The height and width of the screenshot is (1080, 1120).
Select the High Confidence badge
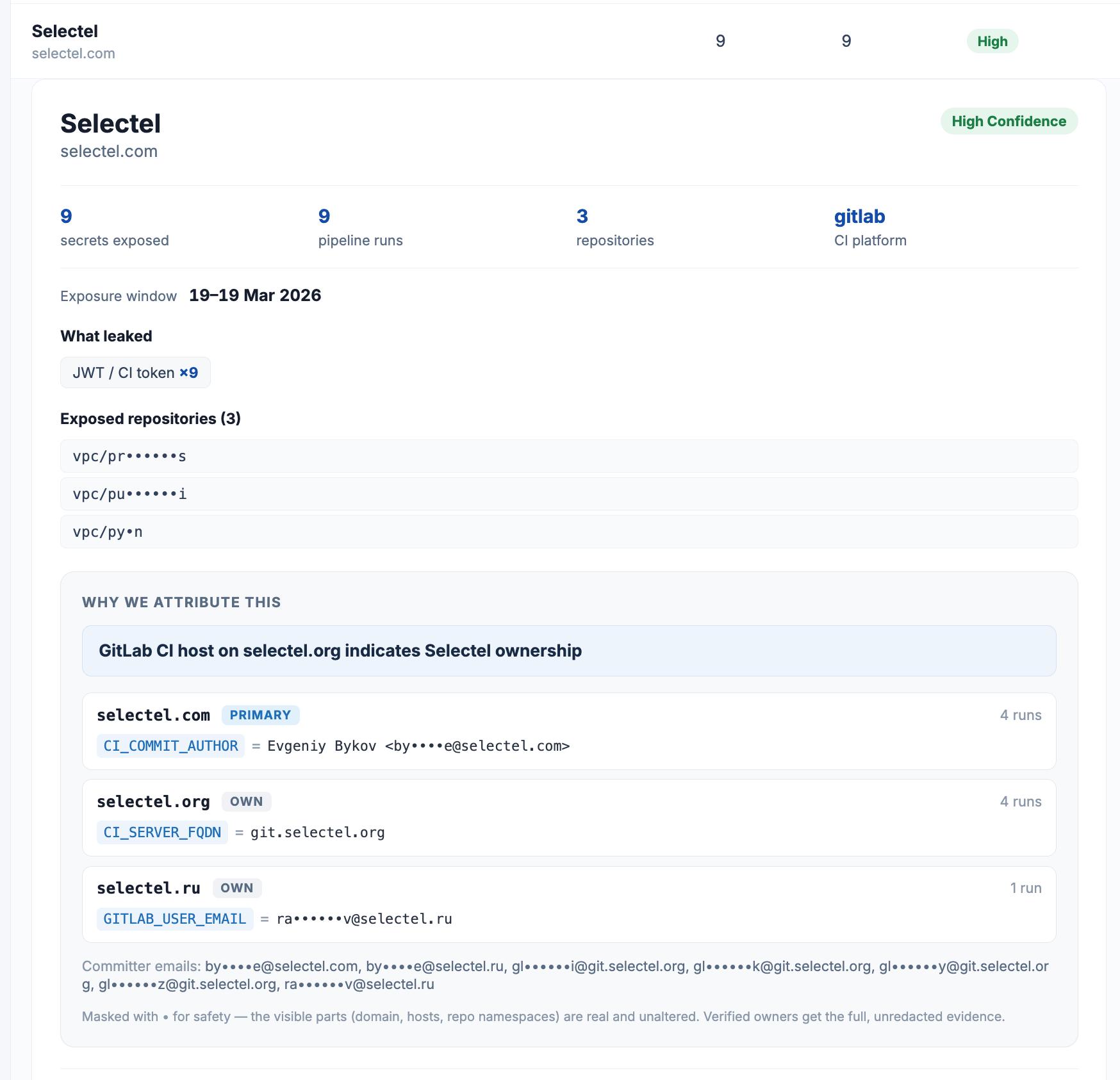[1009, 121]
